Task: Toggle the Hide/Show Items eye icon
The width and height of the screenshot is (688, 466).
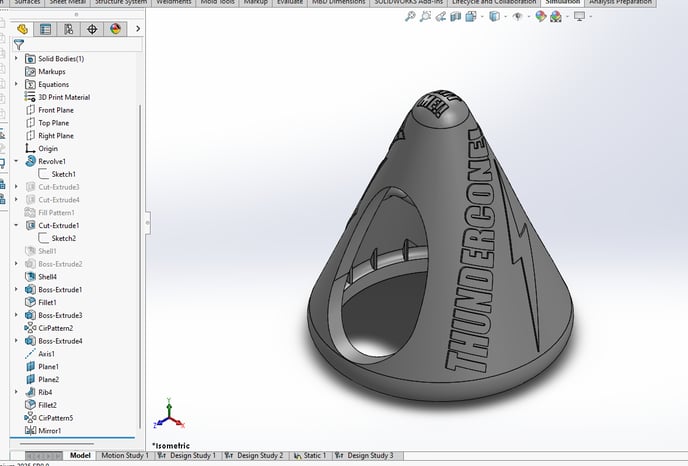Action: click(x=518, y=17)
